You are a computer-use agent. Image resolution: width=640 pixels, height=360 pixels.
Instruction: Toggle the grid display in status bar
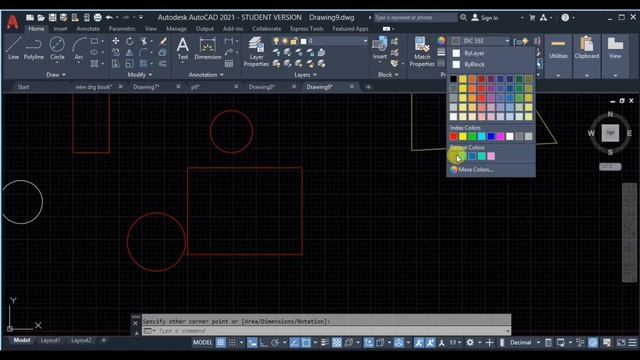point(220,342)
